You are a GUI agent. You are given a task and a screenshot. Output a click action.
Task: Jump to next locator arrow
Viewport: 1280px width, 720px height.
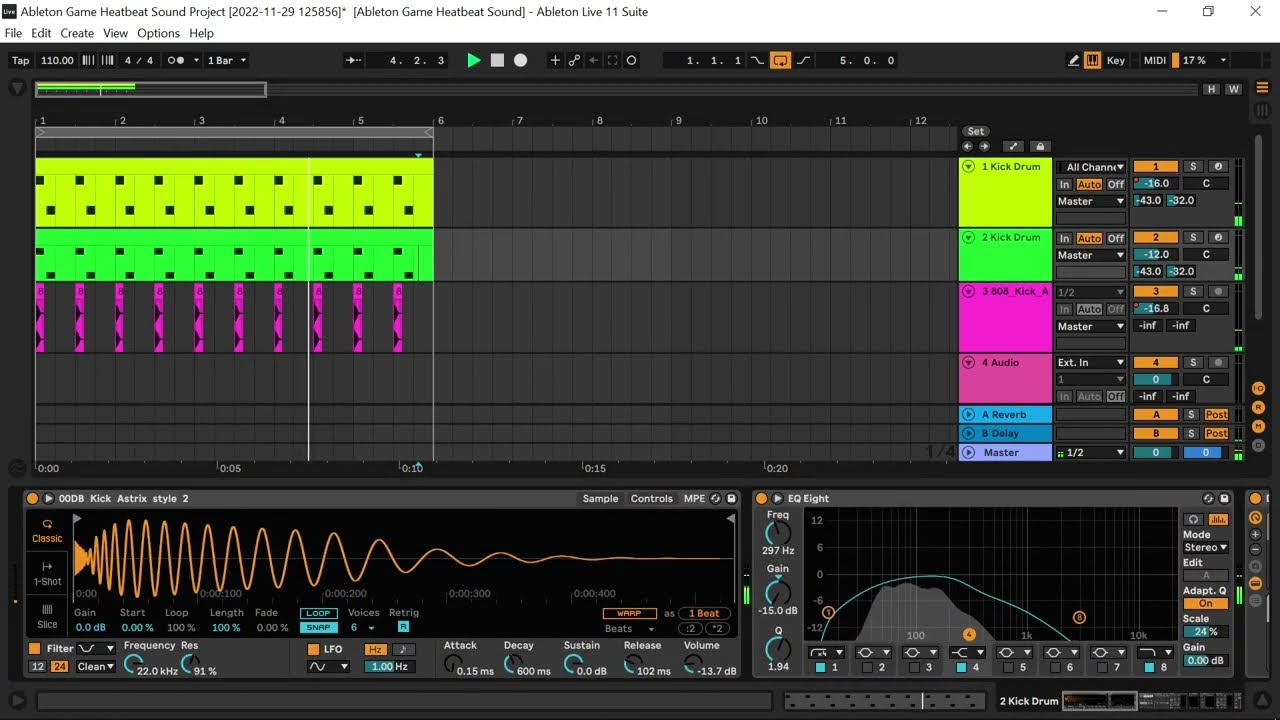(984, 146)
